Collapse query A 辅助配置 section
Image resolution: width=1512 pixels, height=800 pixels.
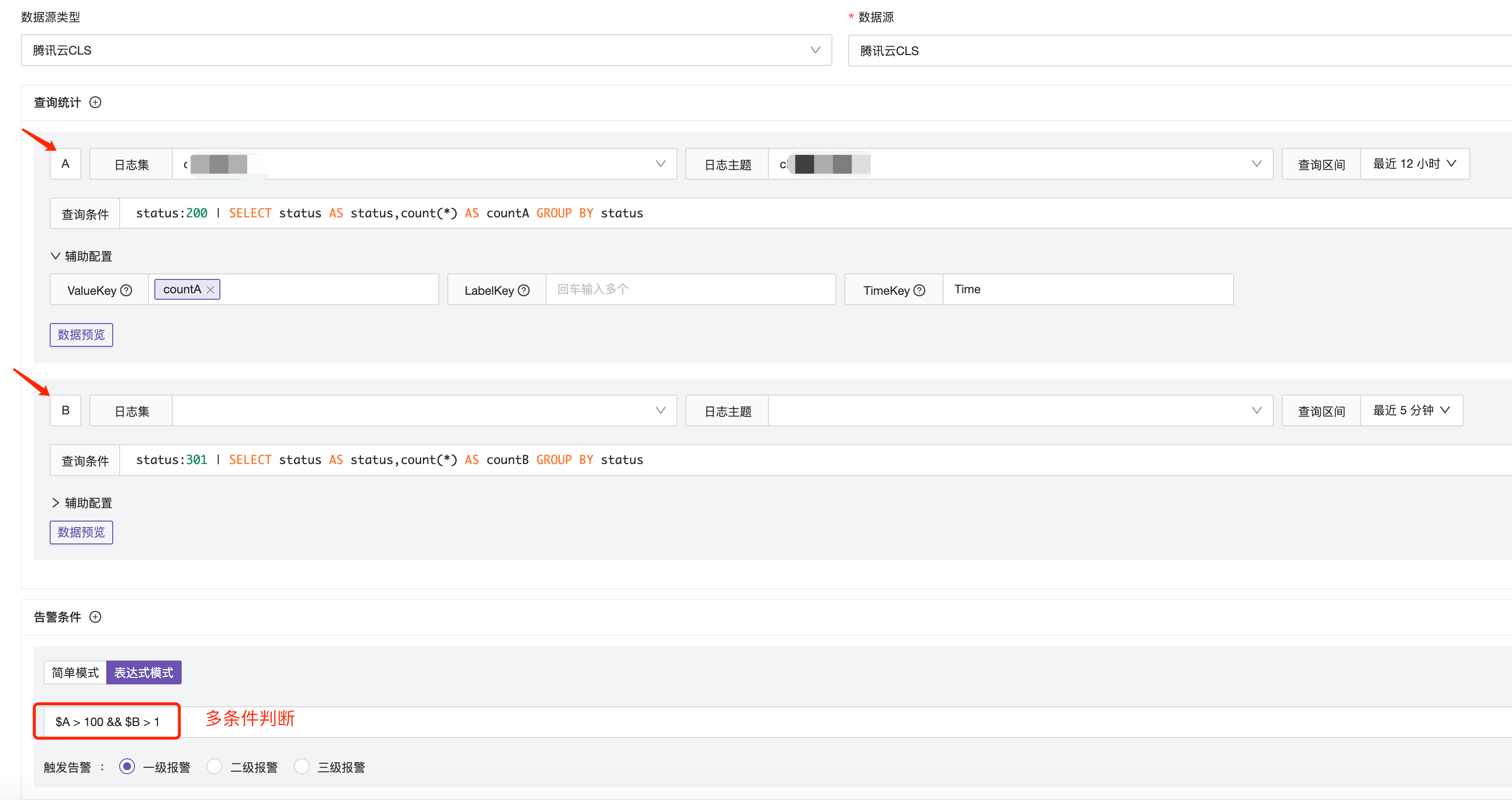(81, 257)
